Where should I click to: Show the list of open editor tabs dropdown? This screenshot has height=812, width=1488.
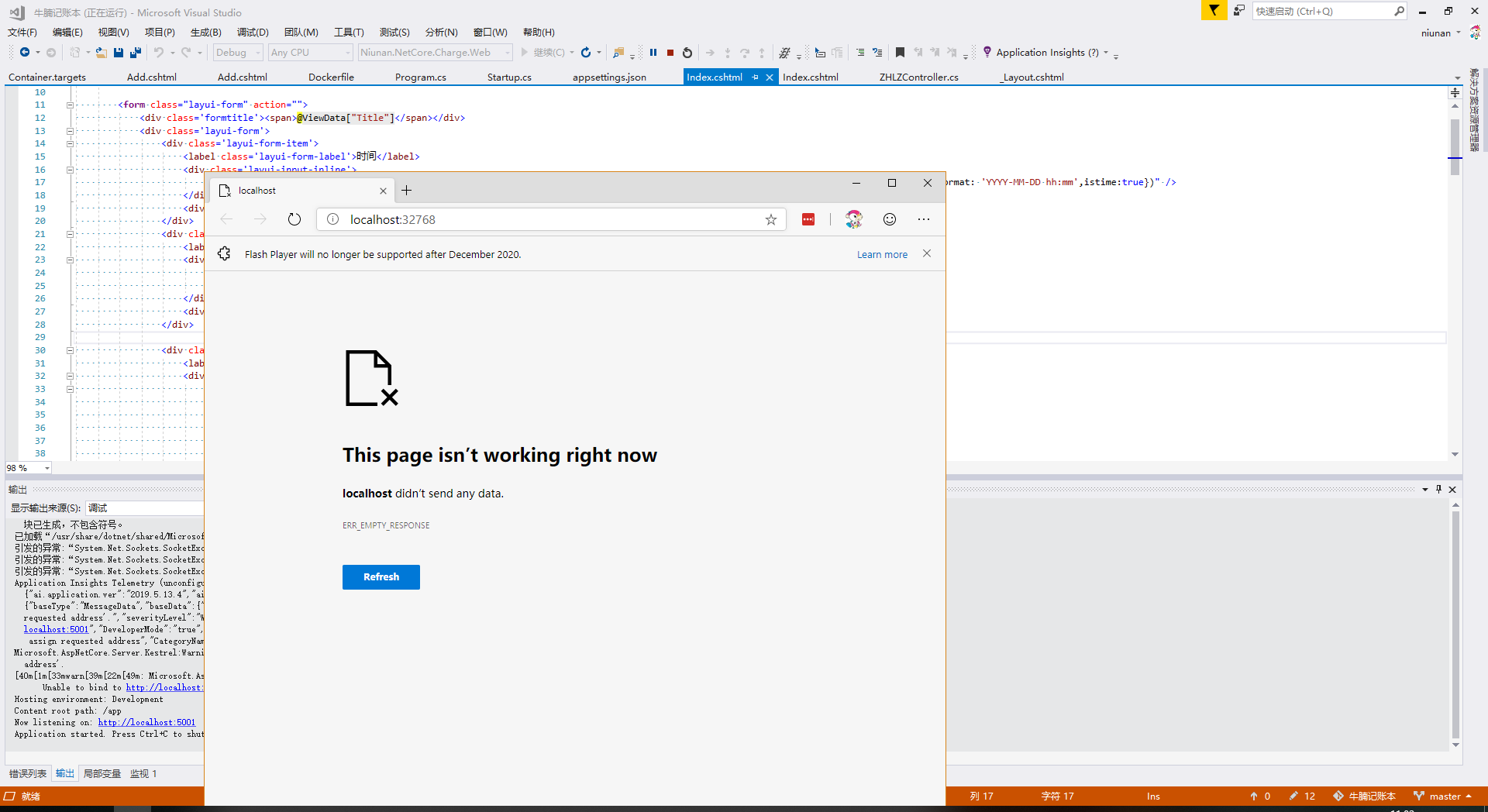tap(1458, 77)
